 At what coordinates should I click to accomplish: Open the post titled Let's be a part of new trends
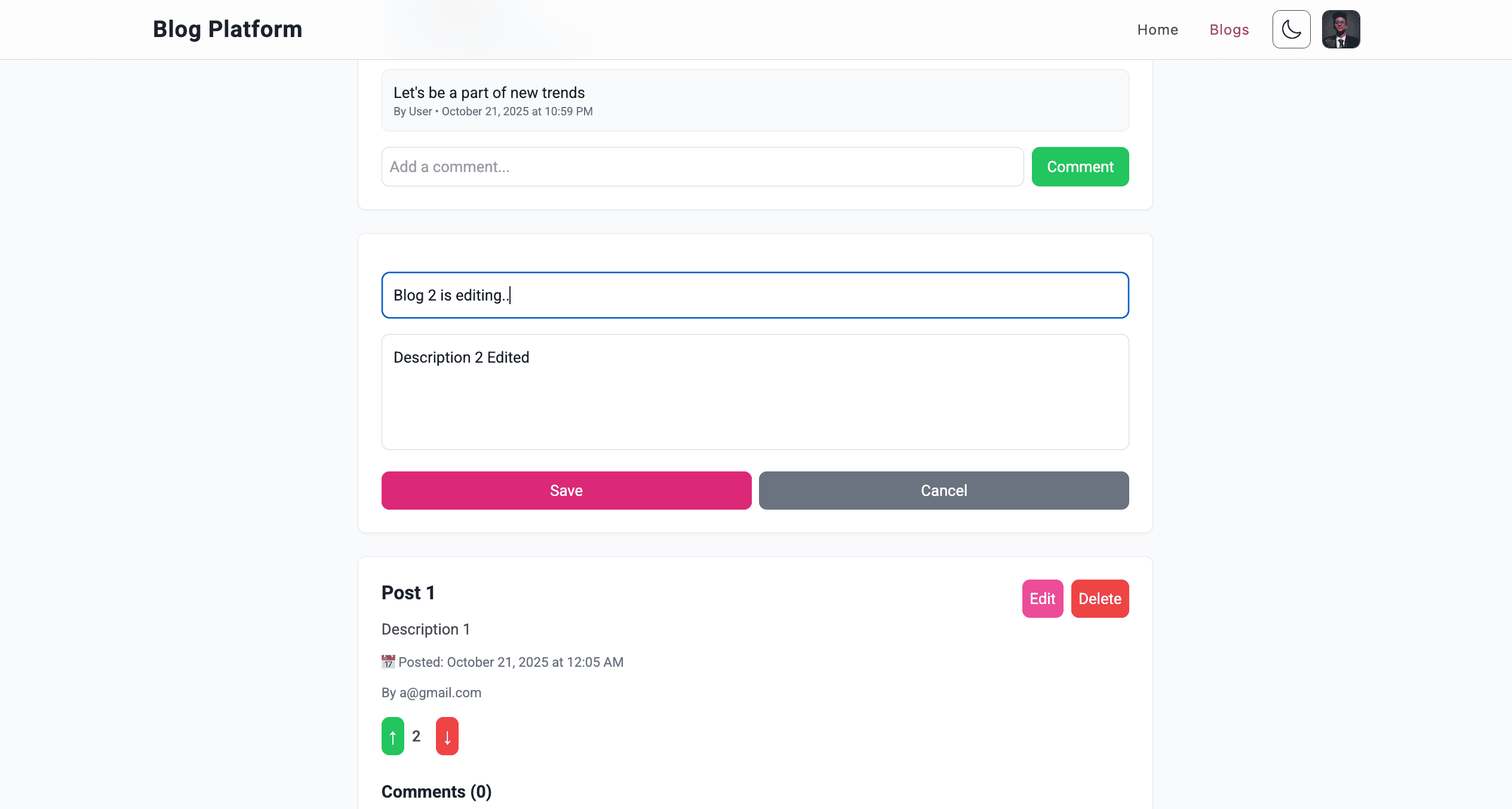pyautogui.click(x=488, y=93)
